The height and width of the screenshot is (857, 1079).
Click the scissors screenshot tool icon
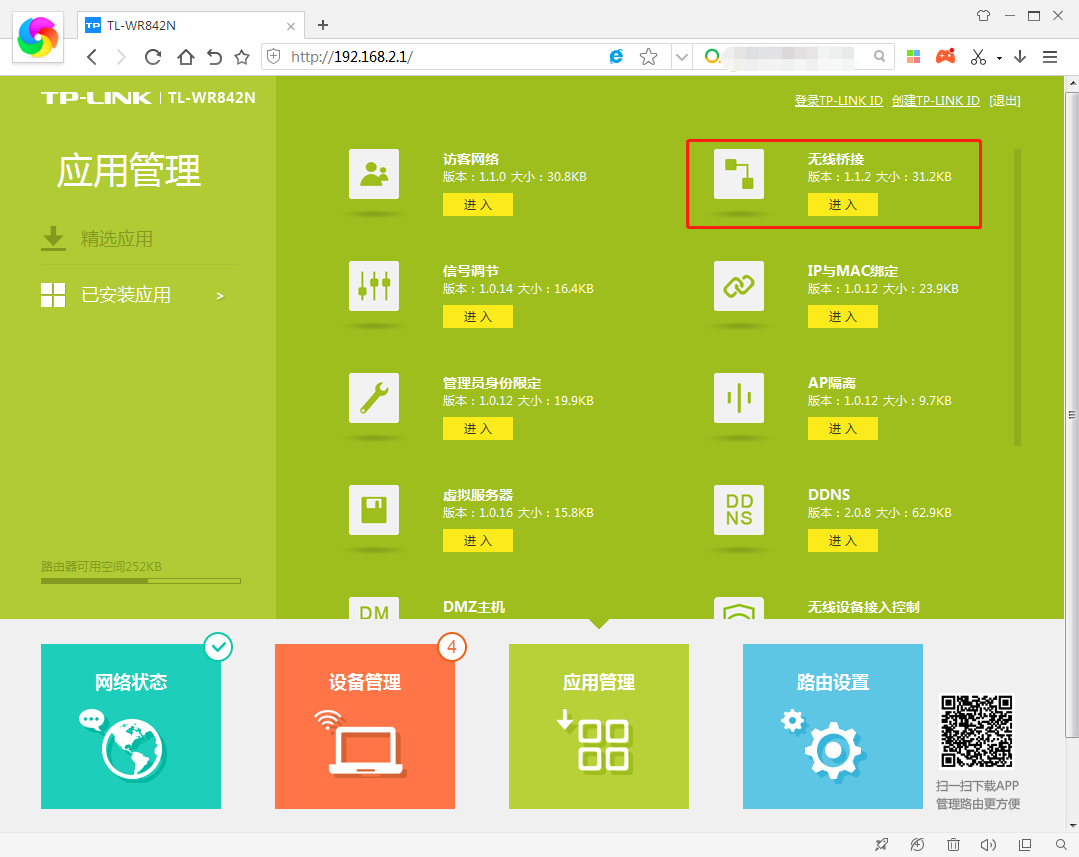coord(978,57)
